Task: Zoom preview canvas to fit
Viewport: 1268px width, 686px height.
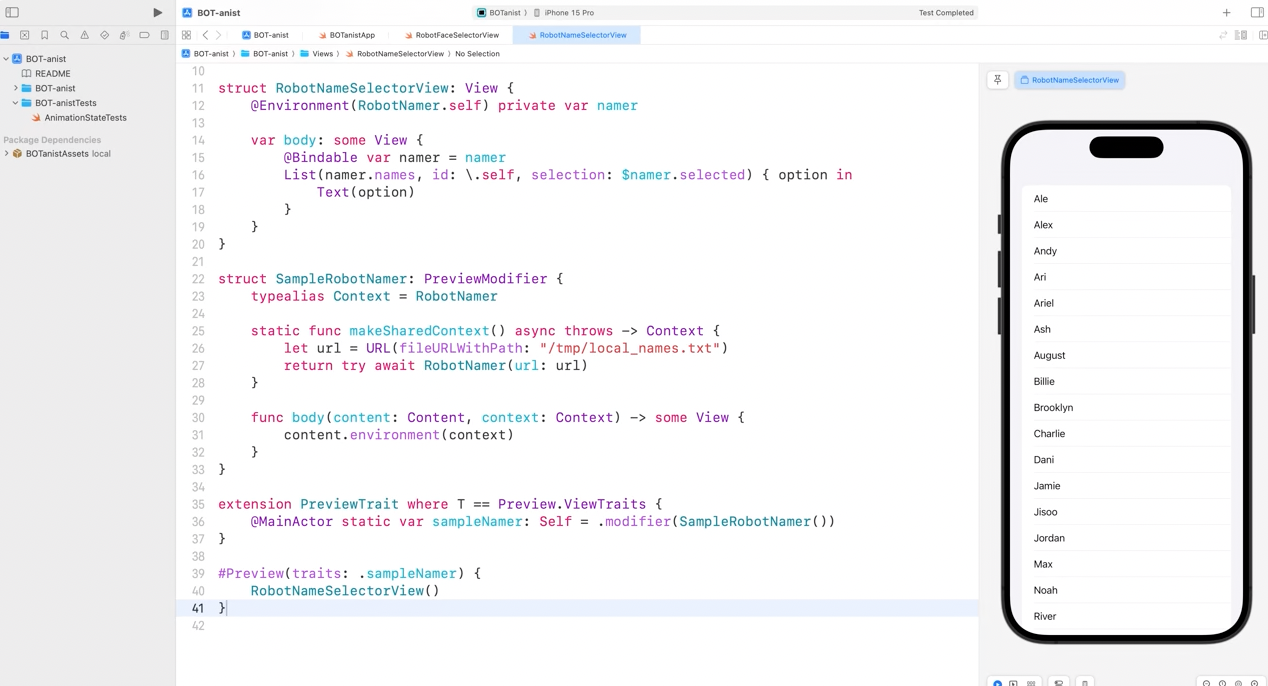Action: tap(1238, 683)
